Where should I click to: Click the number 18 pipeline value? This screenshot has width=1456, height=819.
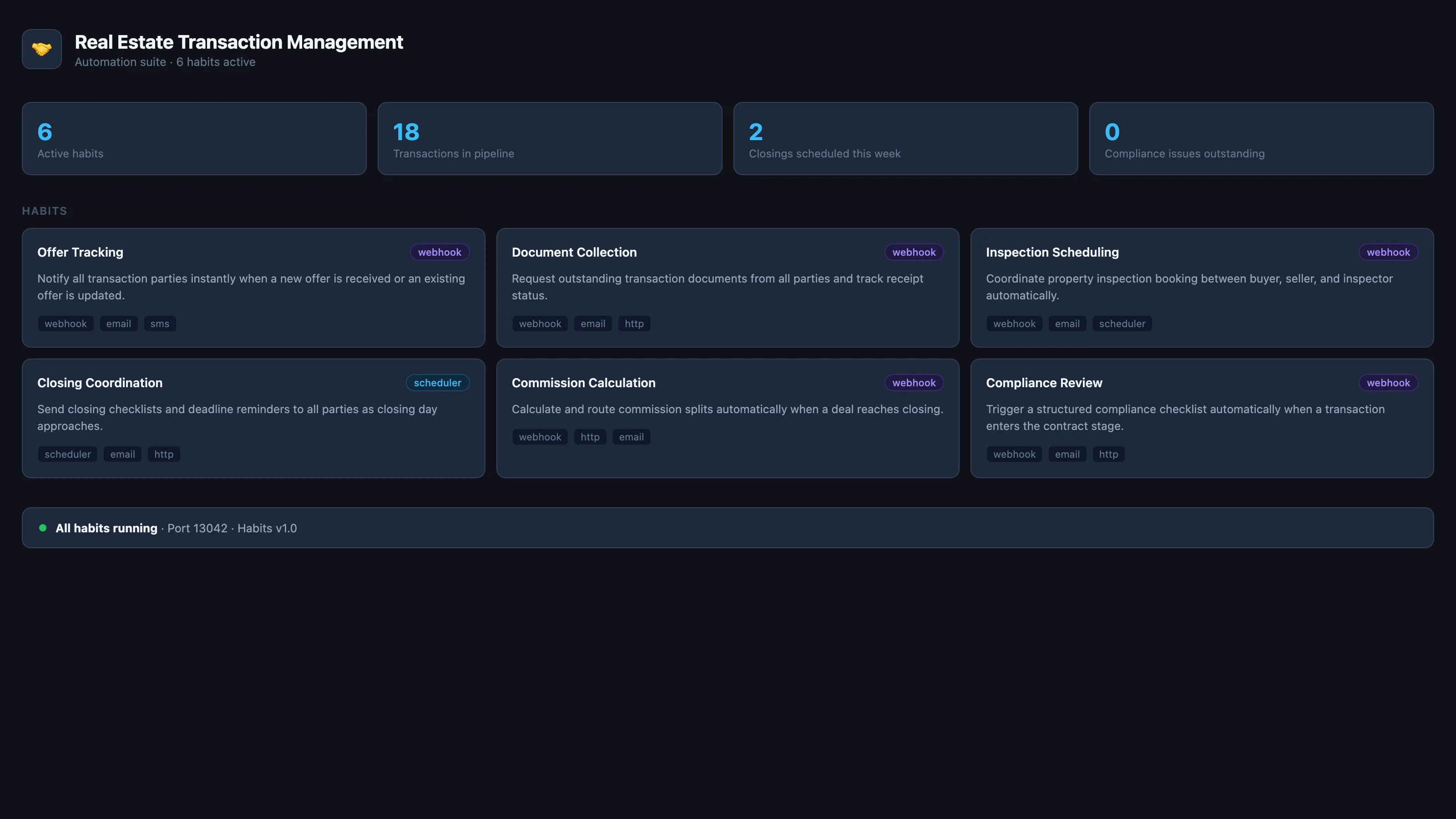click(406, 131)
